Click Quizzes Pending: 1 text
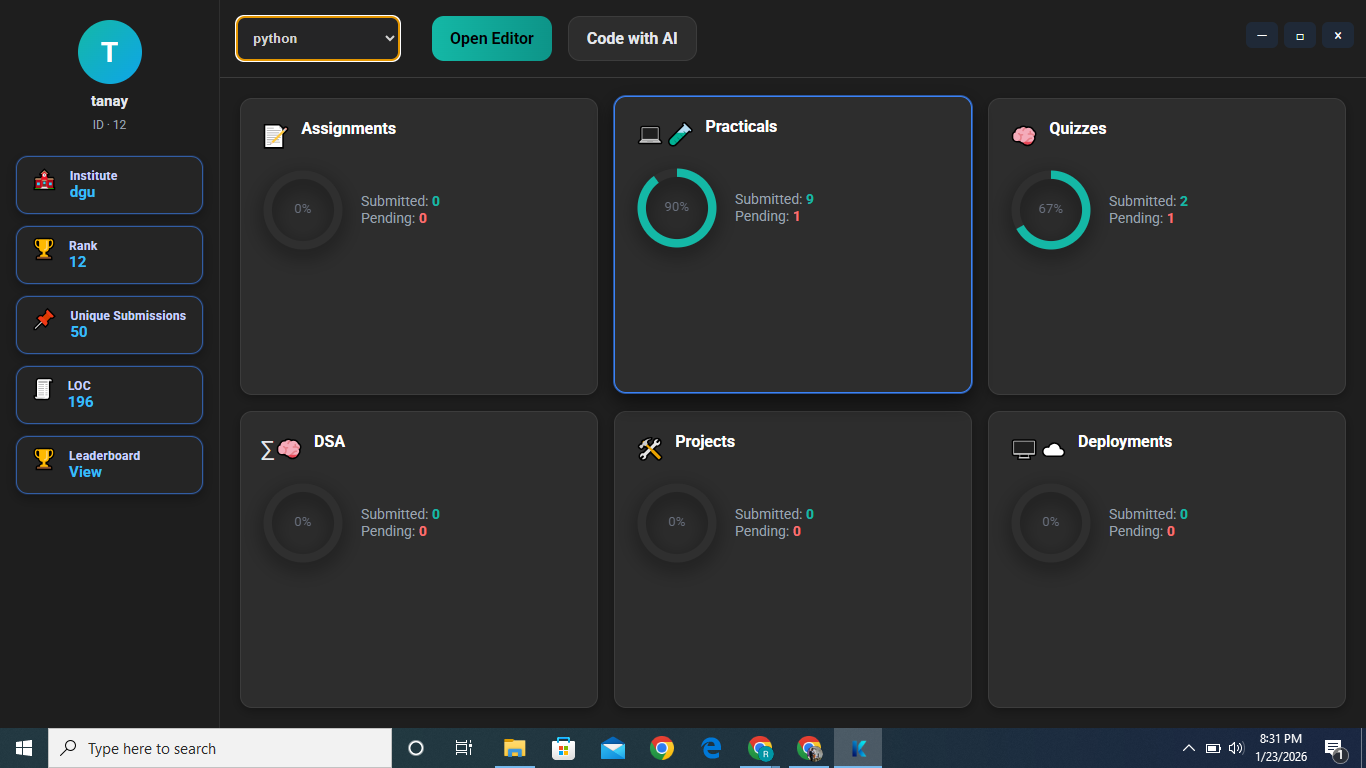The width and height of the screenshot is (1366, 768). (1142, 218)
